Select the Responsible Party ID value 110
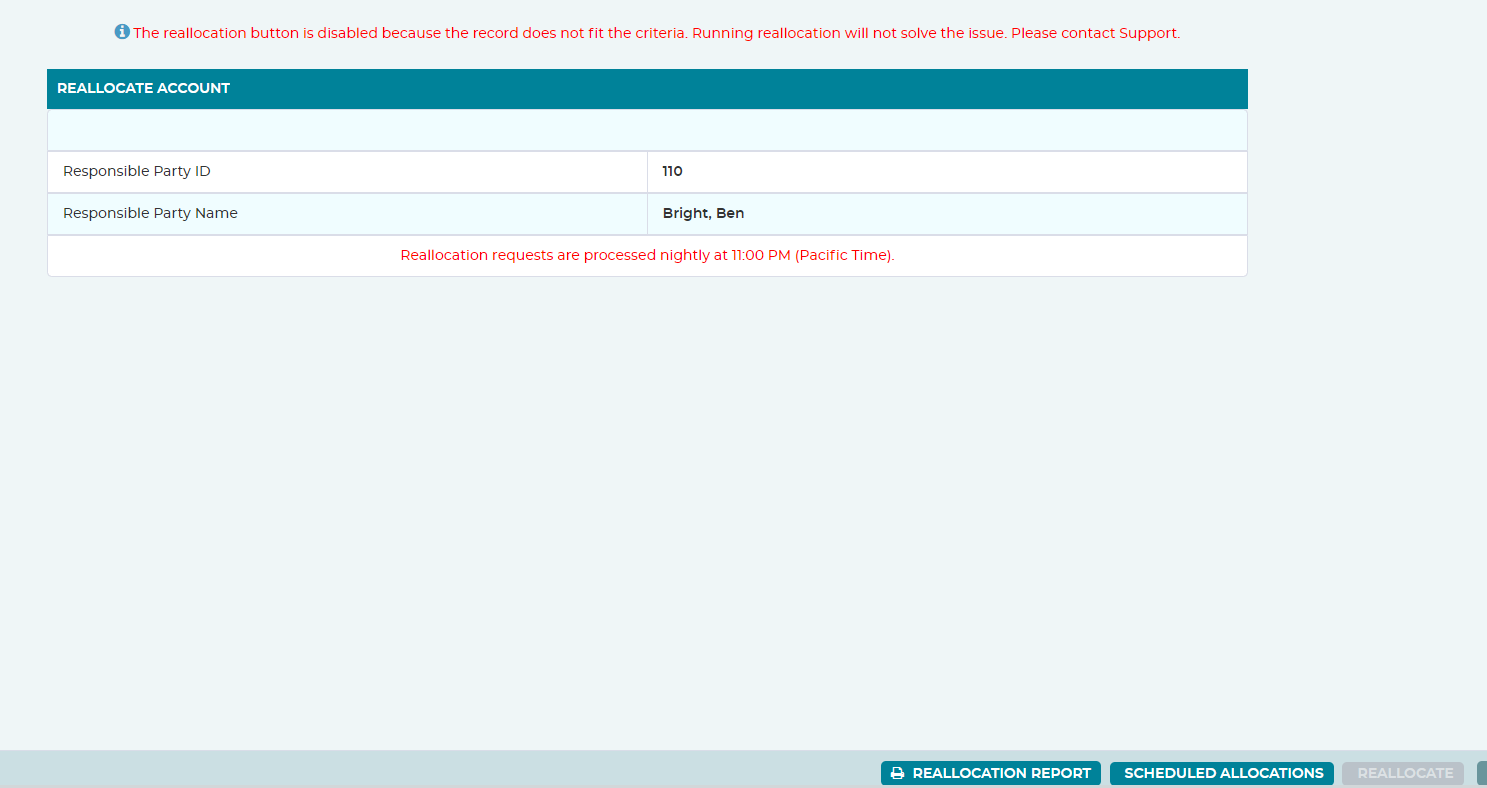The height and width of the screenshot is (788, 1487). (x=672, y=171)
